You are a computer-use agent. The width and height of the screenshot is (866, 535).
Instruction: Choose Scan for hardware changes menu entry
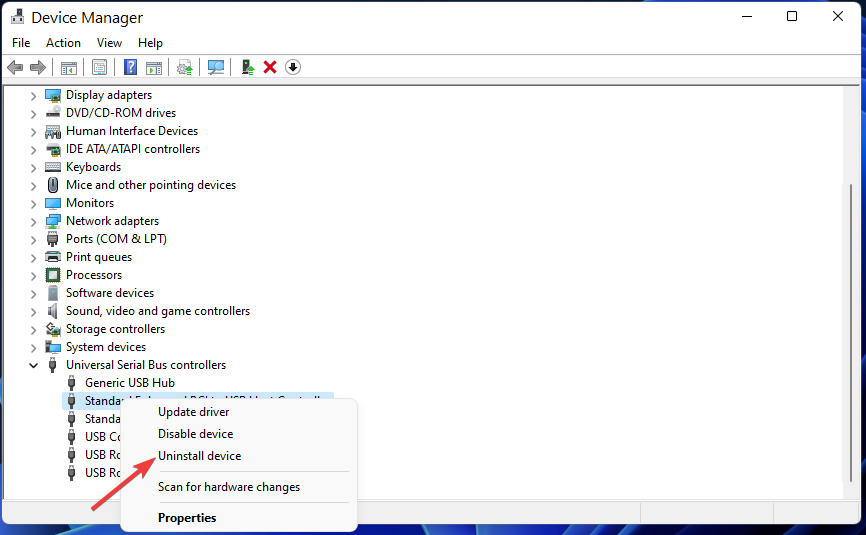[x=229, y=487]
